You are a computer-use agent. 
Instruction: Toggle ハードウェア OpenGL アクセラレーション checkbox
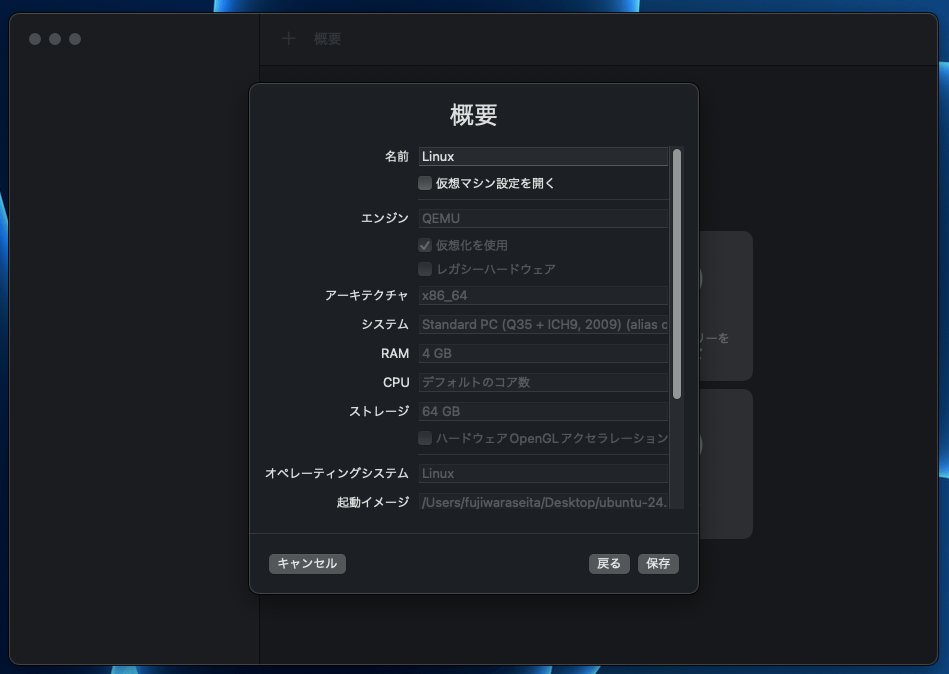point(425,438)
